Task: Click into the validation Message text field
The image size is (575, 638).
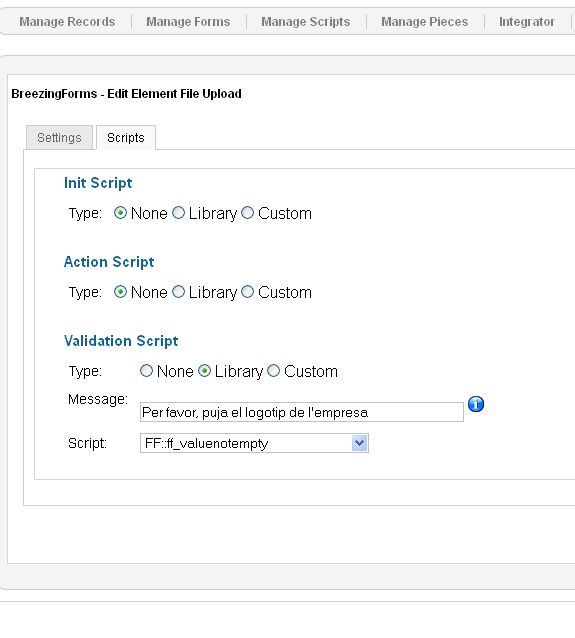Action: tap(302, 412)
